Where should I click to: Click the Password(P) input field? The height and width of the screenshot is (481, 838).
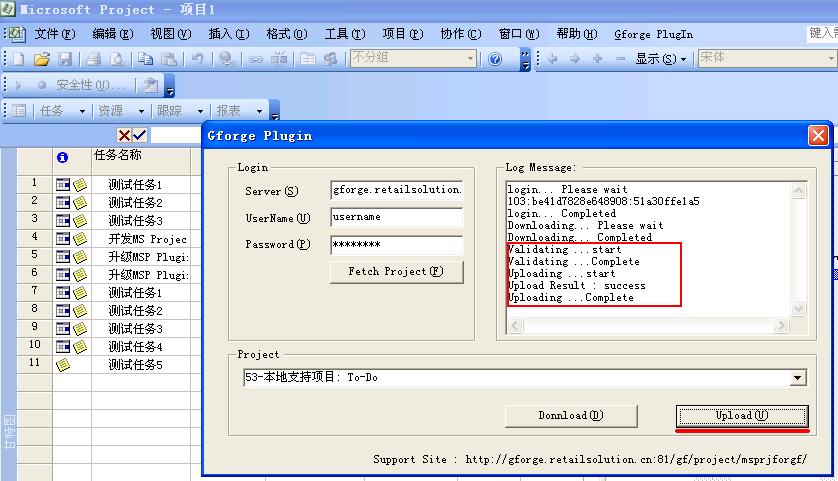pyautogui.click(x=397, y=245)
